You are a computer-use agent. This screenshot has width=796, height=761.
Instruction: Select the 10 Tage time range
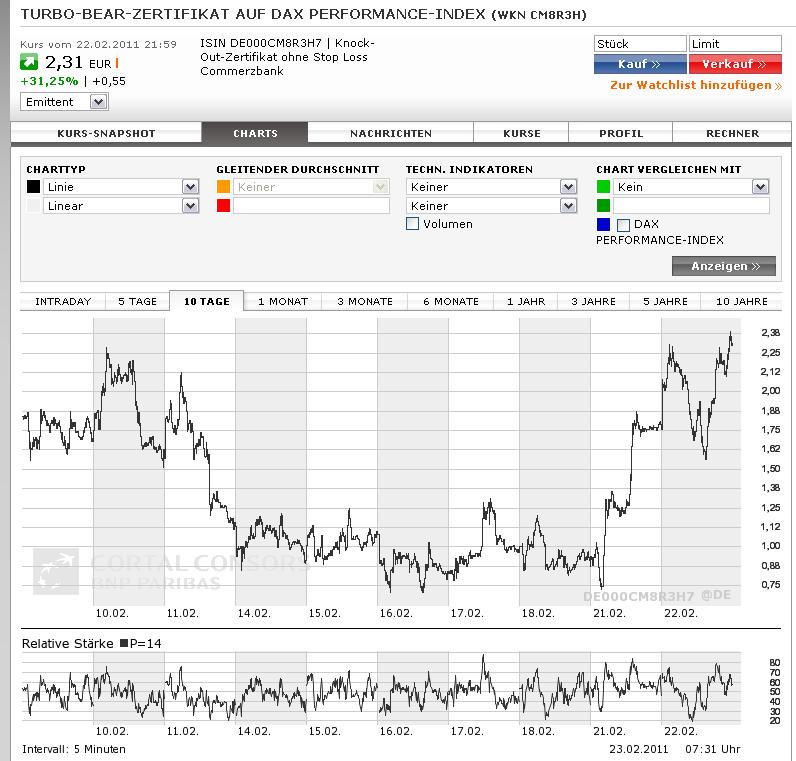[x=207, y=302]
